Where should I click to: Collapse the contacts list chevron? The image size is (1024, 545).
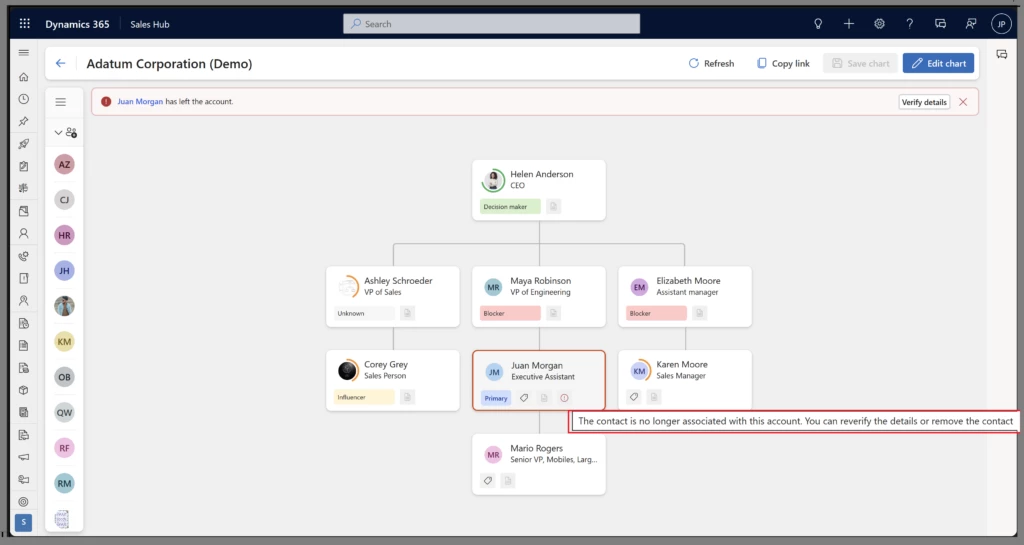[58, 132]
